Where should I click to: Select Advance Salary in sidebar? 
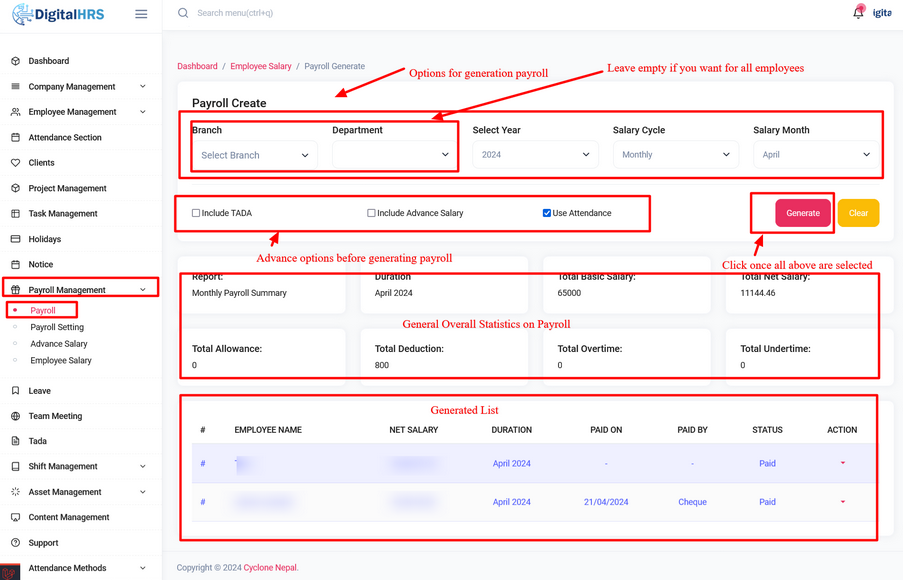click(59, 344)
